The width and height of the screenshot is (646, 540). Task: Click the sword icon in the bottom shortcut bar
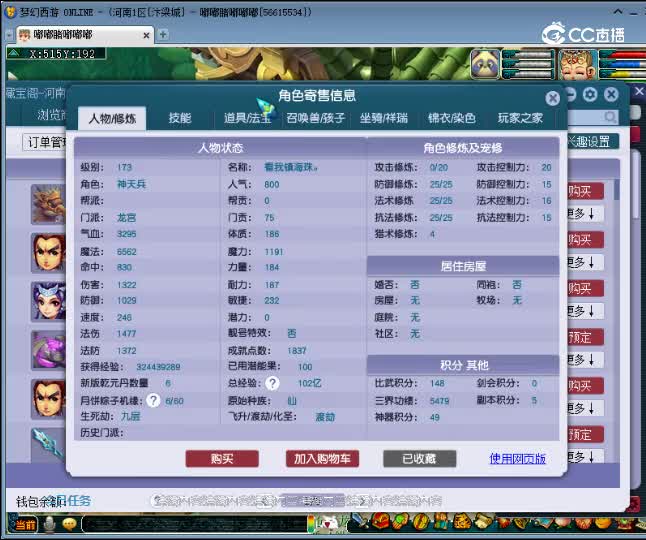coord(359,521)
